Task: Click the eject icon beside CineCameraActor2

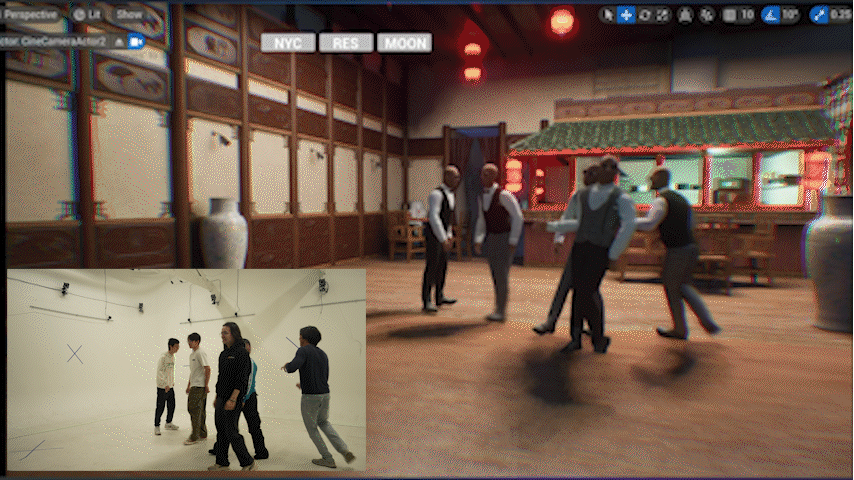Action: click(x=119, y=41)
